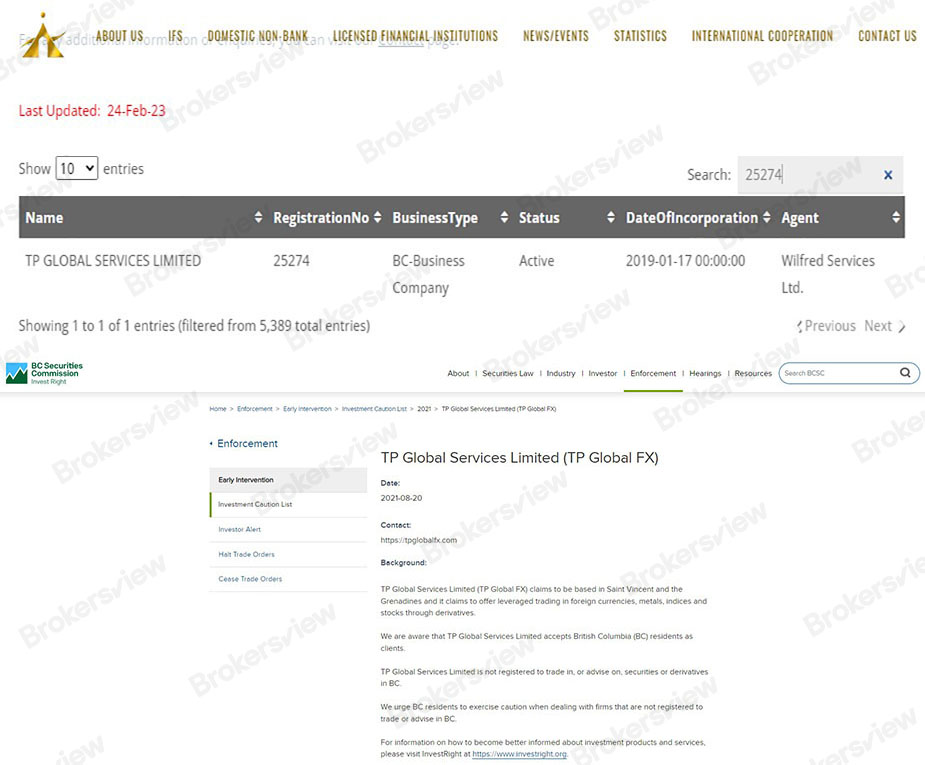Open the Hearings tab
The image size is (925, 765).
(705, 373)
